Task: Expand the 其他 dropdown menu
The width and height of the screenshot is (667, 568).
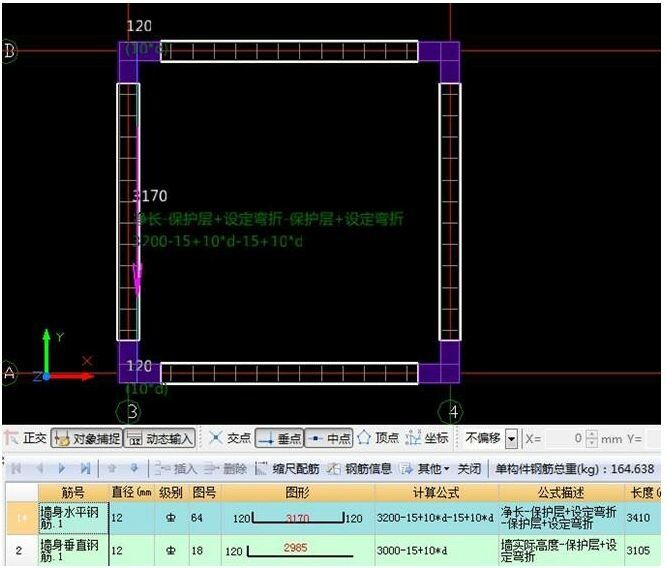Action: 425,469
